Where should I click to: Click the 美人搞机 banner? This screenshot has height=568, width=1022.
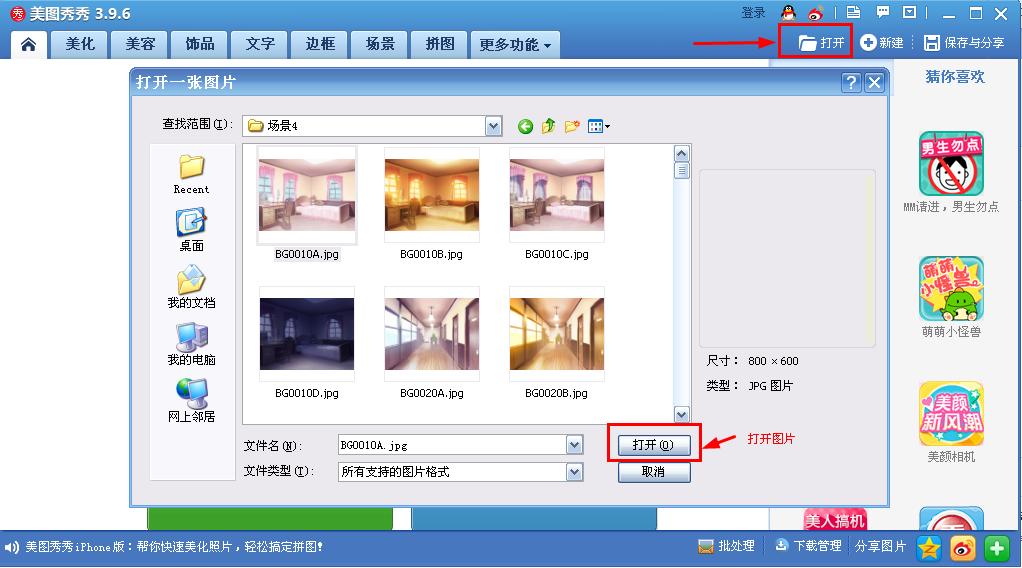834,520
